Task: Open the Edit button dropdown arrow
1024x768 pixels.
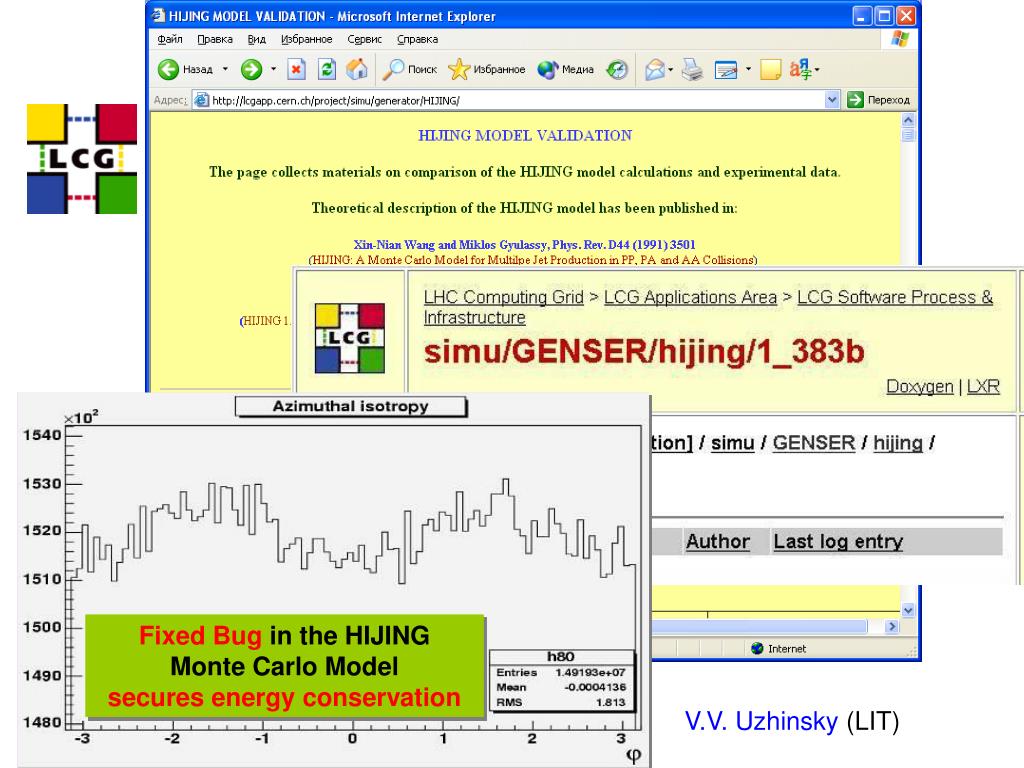Action: [x=748, y=69]
